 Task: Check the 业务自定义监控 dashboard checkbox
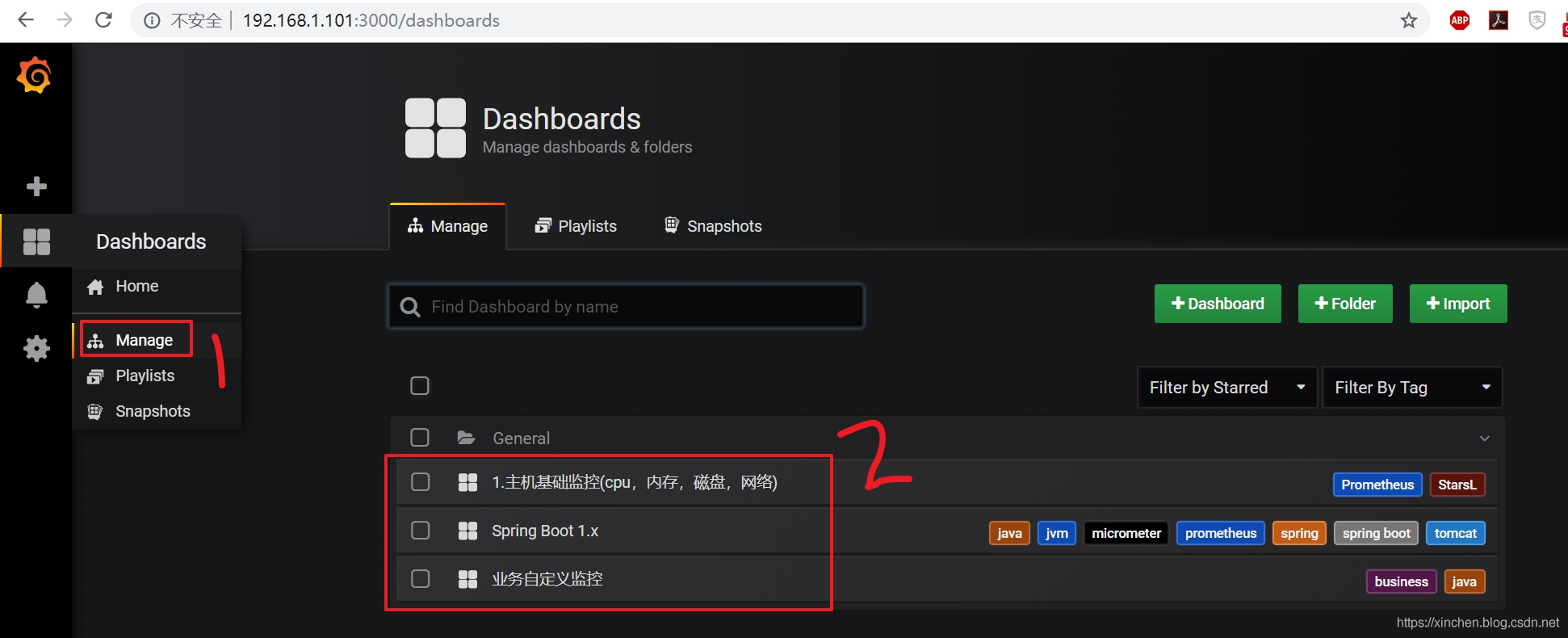pyautogui.click(x=421, y=579)
